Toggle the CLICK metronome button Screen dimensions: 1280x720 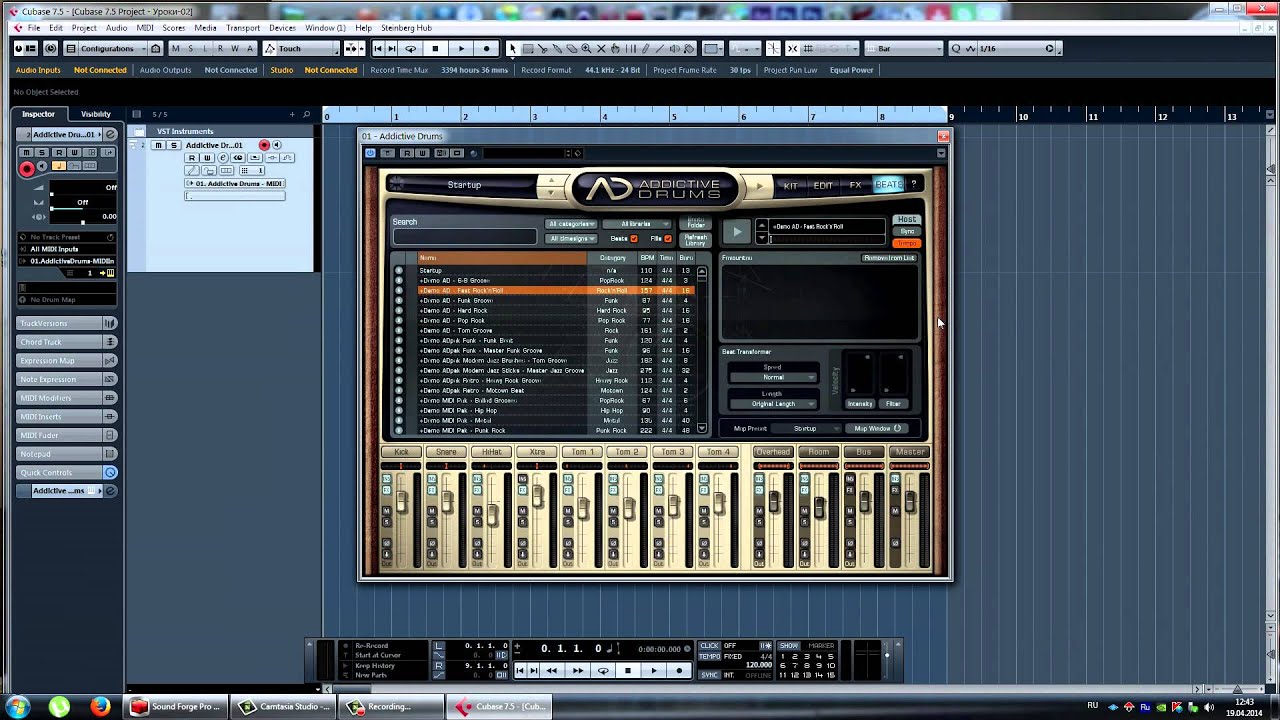[710, 646]
